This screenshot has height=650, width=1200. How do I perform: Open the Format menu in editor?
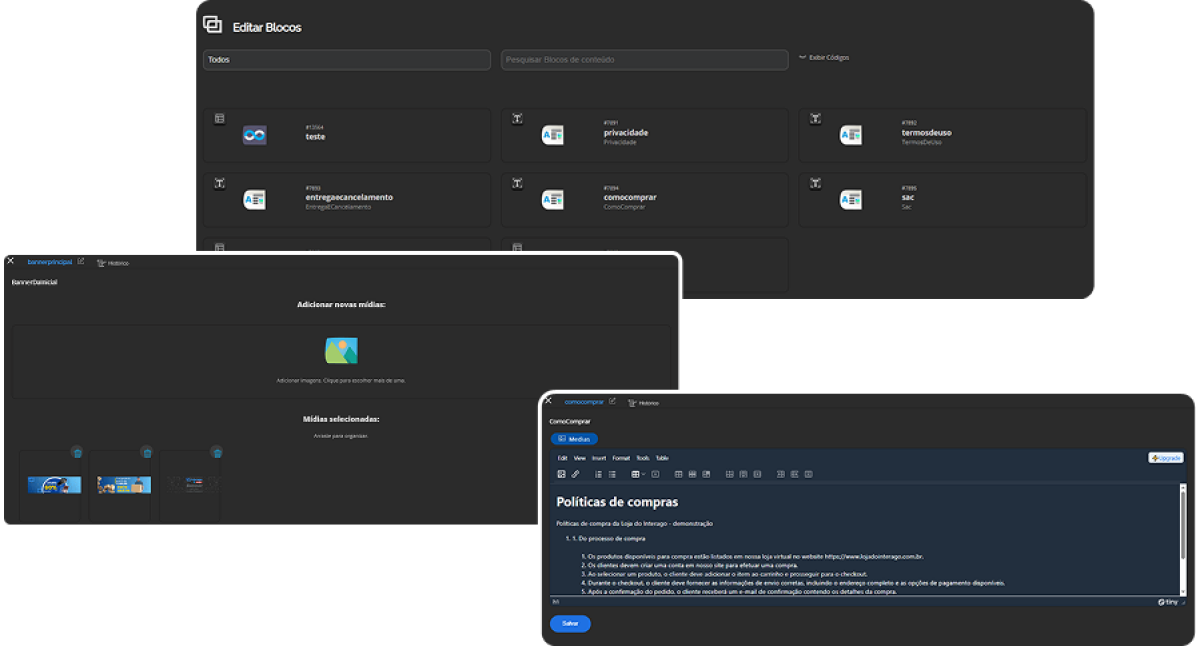621,458
